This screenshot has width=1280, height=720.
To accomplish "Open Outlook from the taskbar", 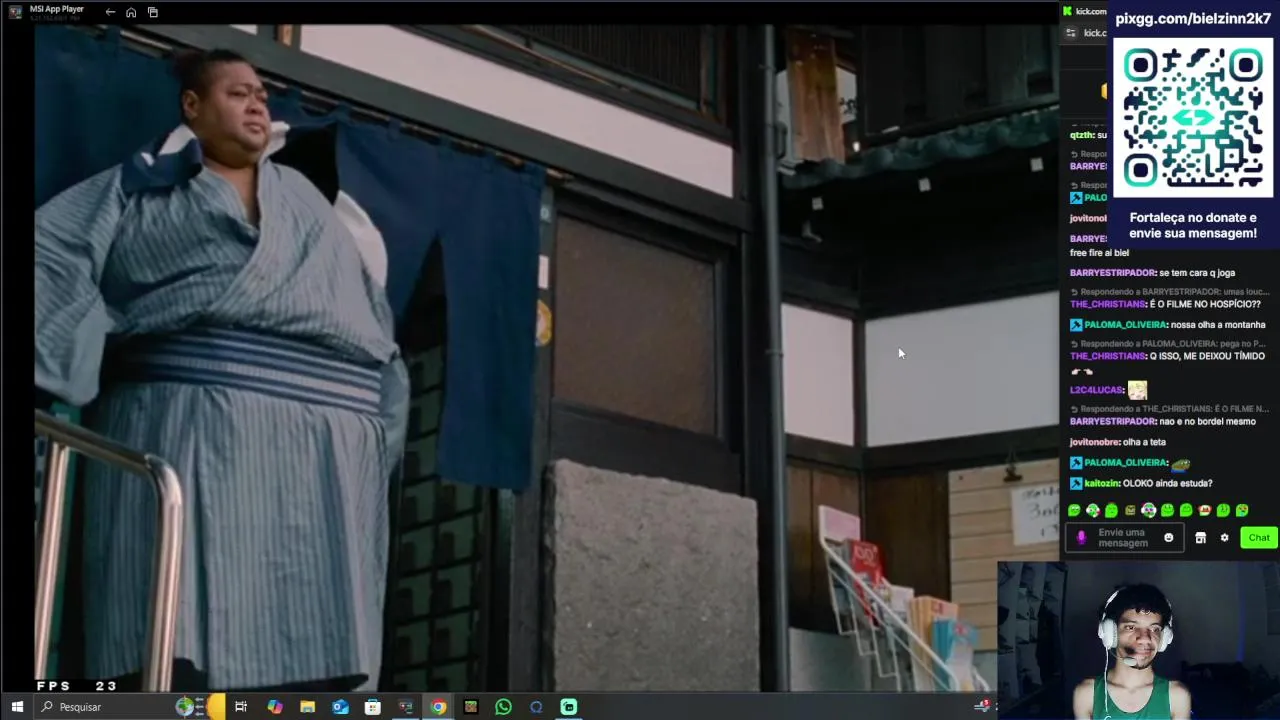I will [x=340, y=707].
